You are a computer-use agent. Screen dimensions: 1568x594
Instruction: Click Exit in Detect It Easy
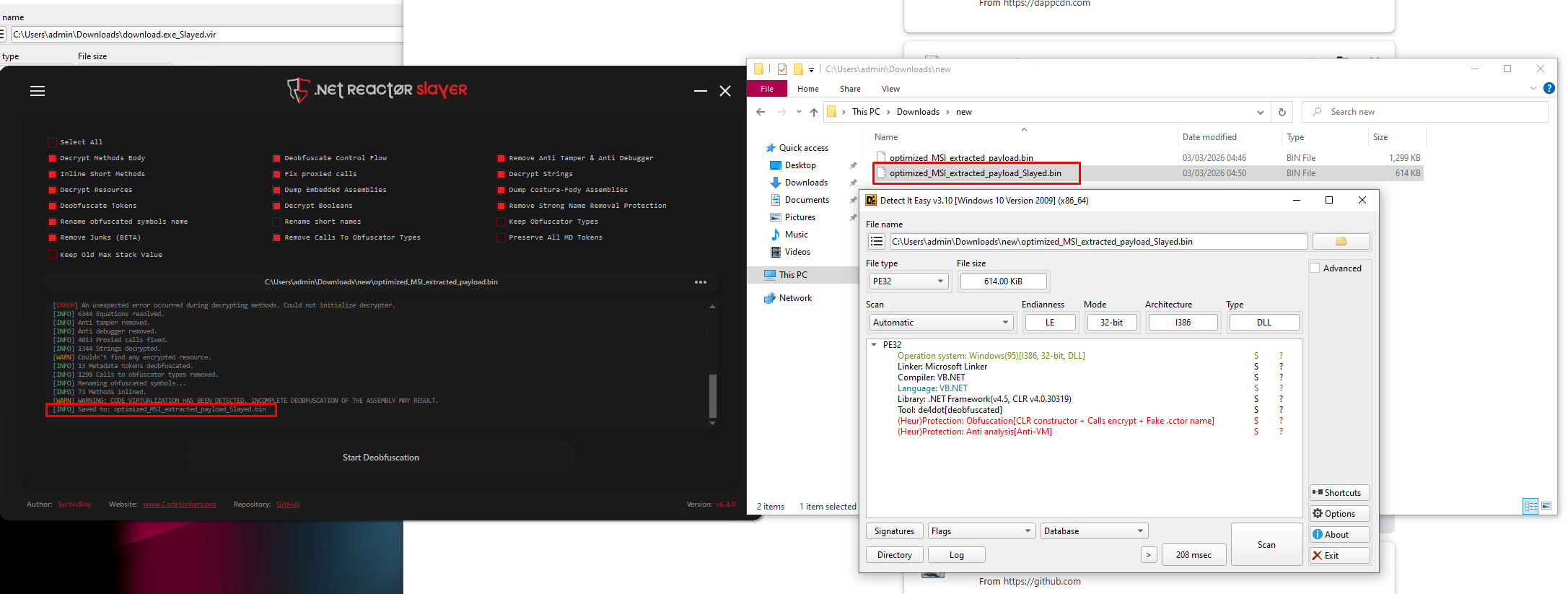point(1339,556)
